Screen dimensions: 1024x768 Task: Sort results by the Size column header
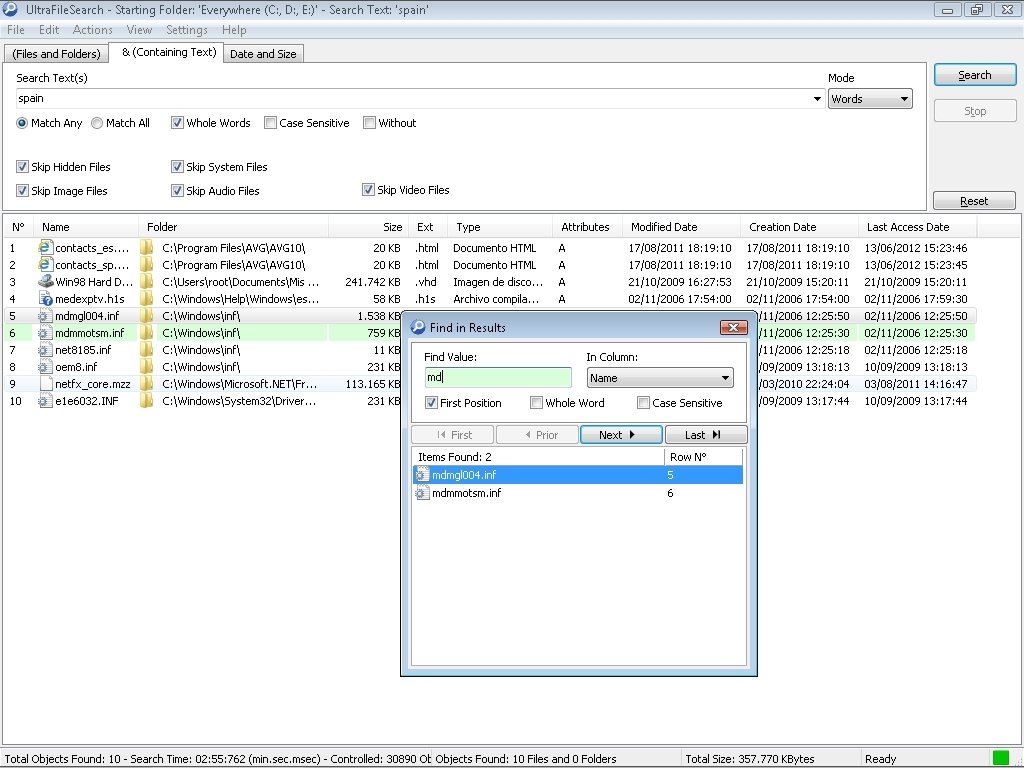[x=370, y=227]
